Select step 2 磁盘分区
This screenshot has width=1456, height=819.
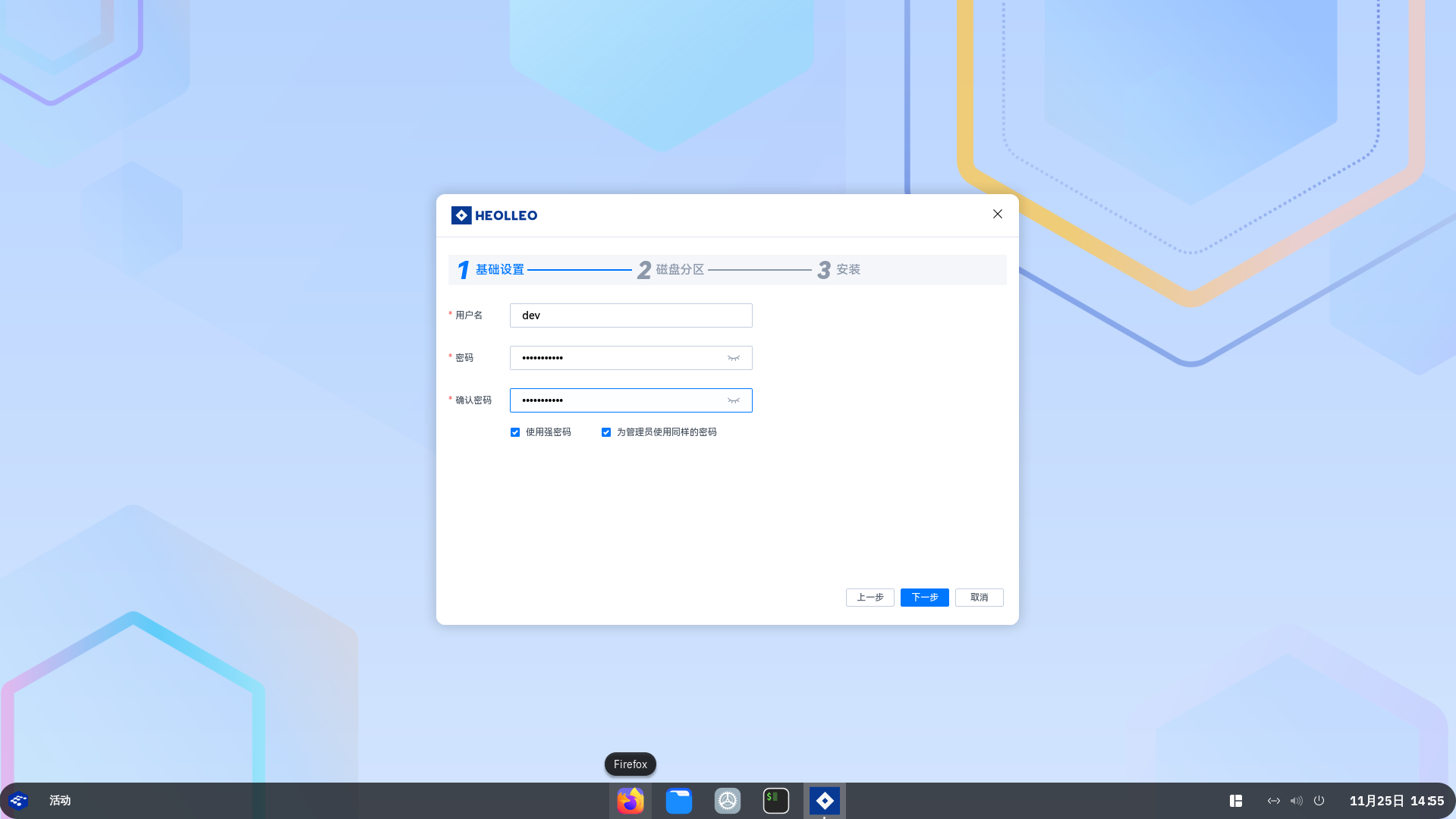(x=671, y=270)
